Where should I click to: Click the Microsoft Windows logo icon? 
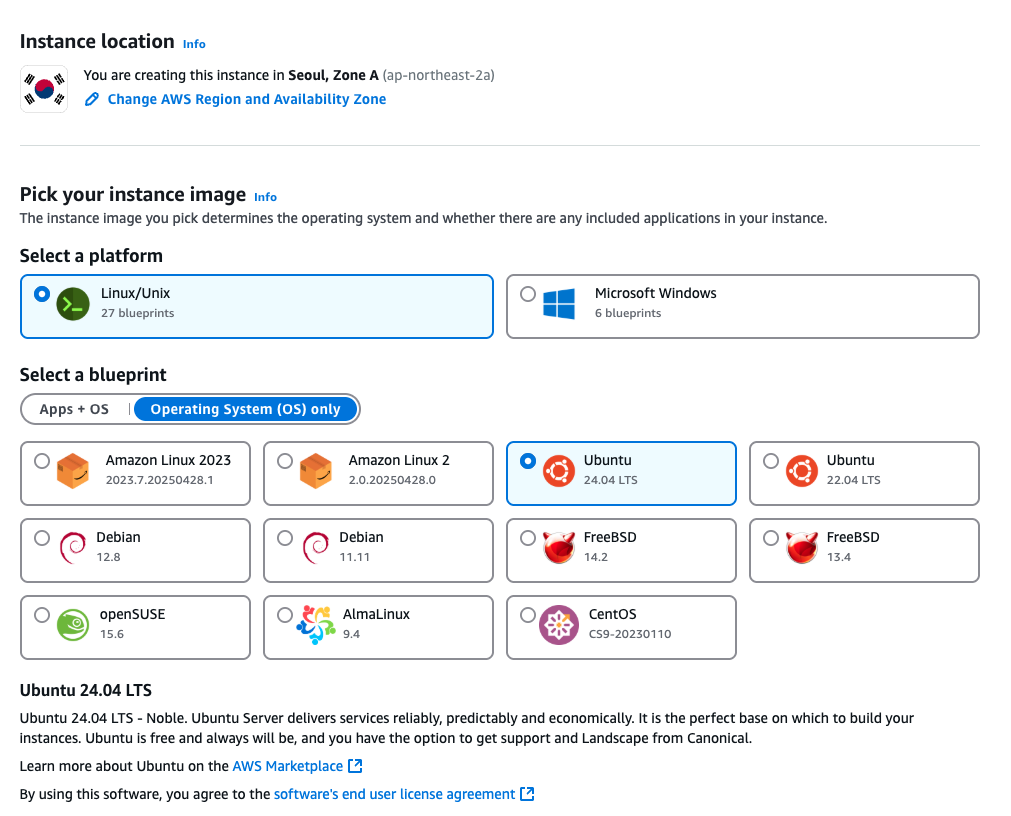tap(559, 304)
